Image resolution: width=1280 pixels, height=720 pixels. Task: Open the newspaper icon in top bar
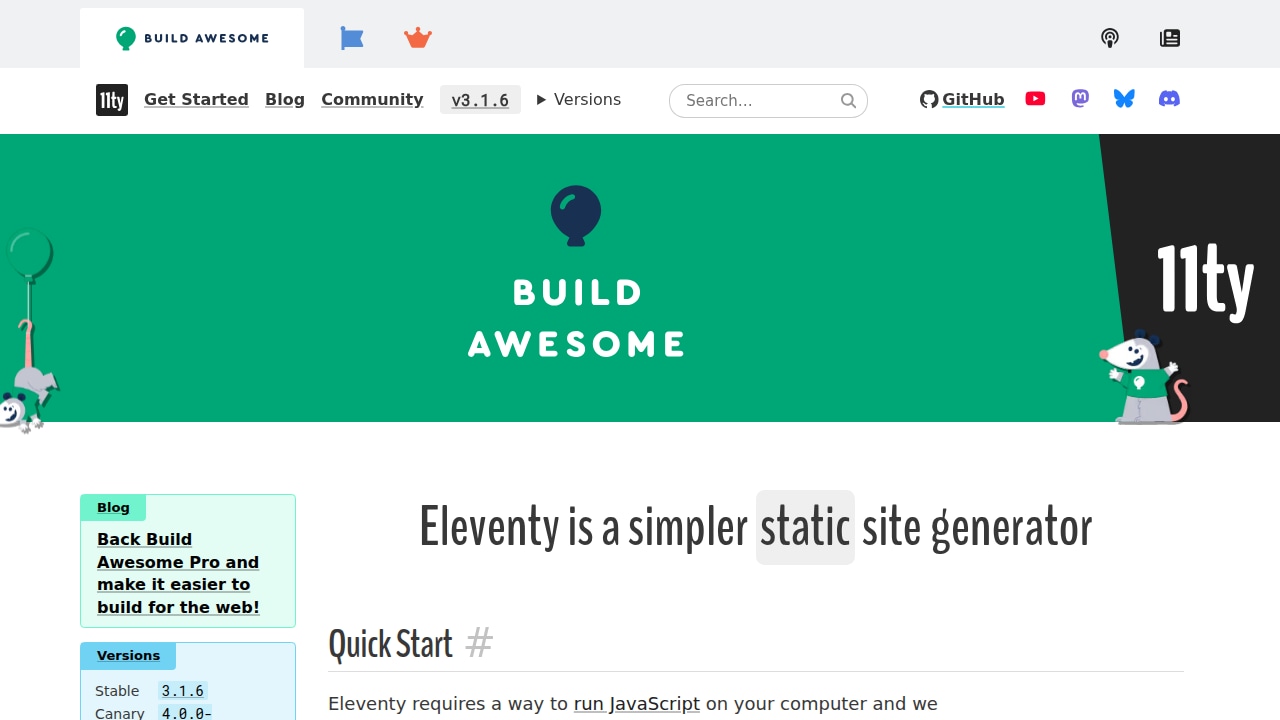point(1170,38)
